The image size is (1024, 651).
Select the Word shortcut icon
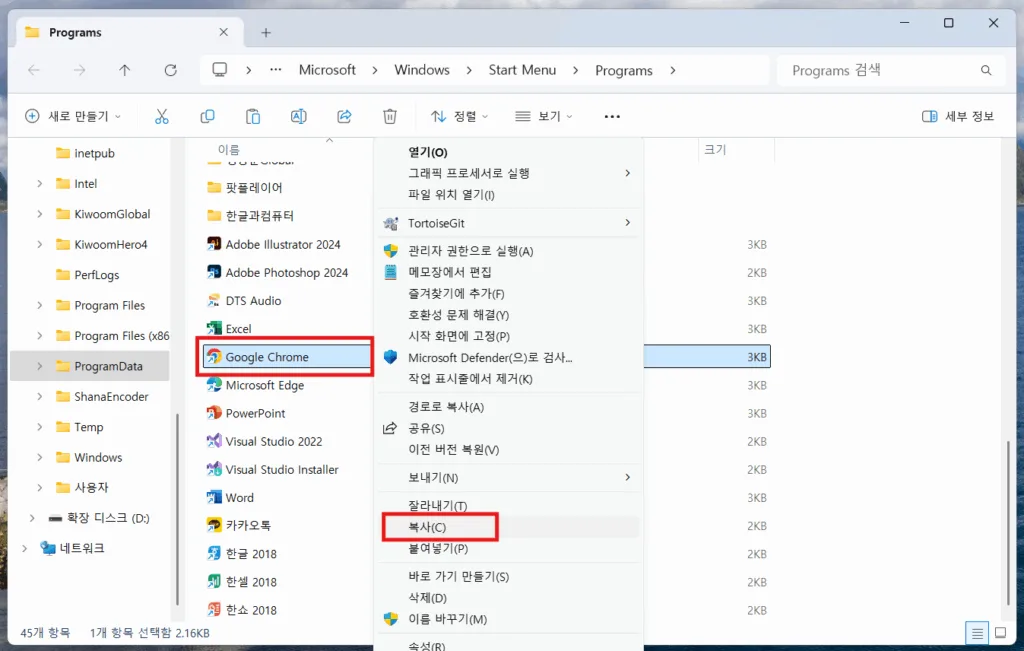(x=214, y=498)
